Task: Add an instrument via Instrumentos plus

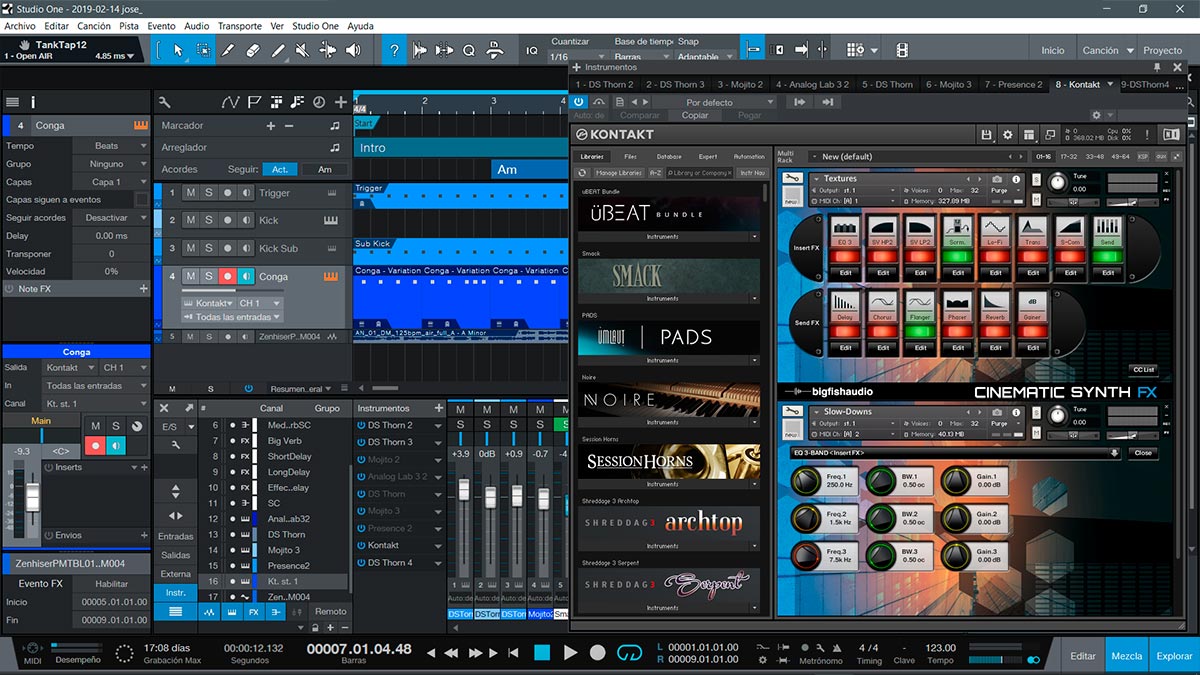Action: [x=438, y=408]
